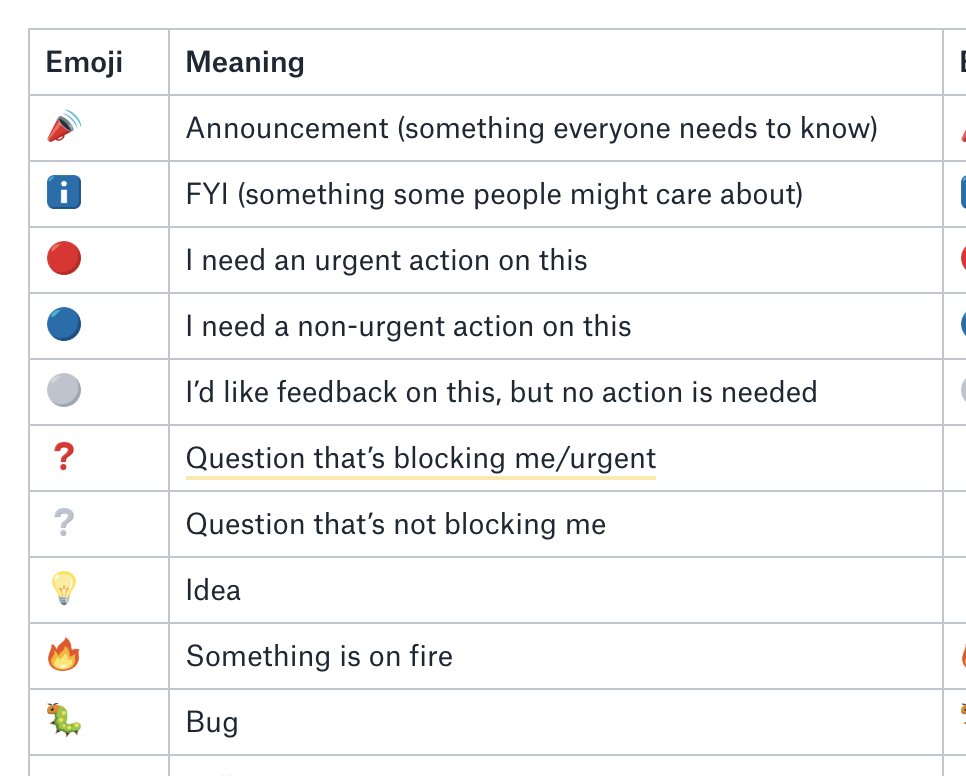966x776 pixels.
Task: Click the gray question mark emoji
Action: point(64,522)
